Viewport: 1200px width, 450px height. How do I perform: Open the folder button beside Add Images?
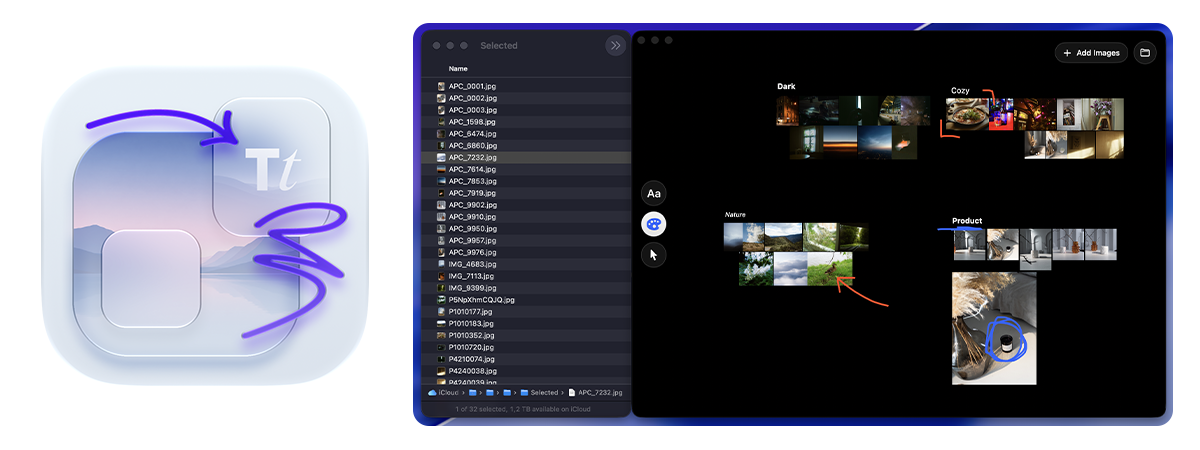click(x=1145, y=52)
